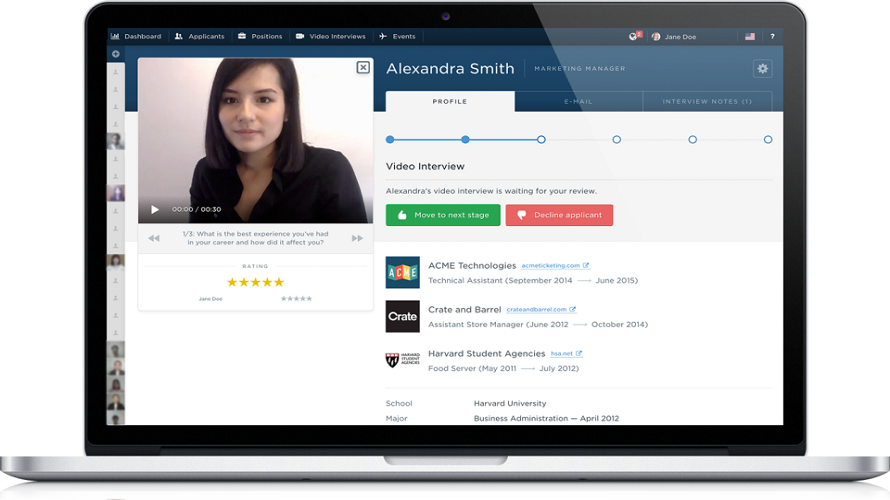
Task: Skip to the next interview question
Action: click(x=357, y=238)
